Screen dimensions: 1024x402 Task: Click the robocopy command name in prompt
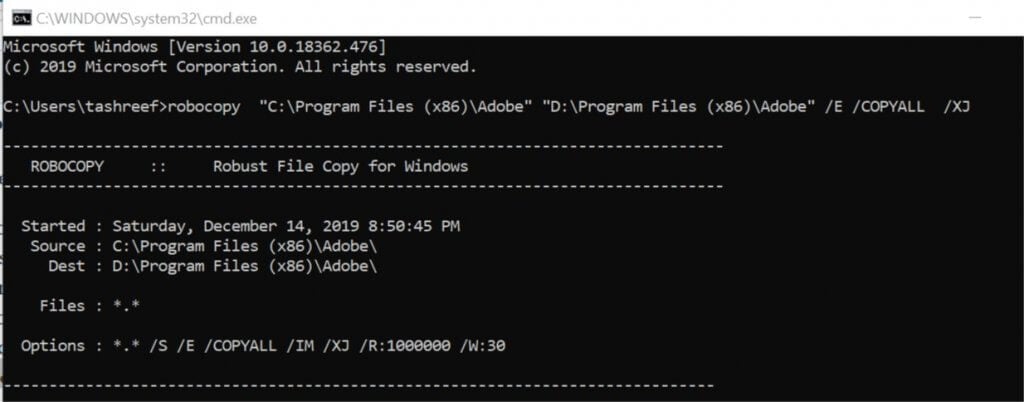[205, 106]
